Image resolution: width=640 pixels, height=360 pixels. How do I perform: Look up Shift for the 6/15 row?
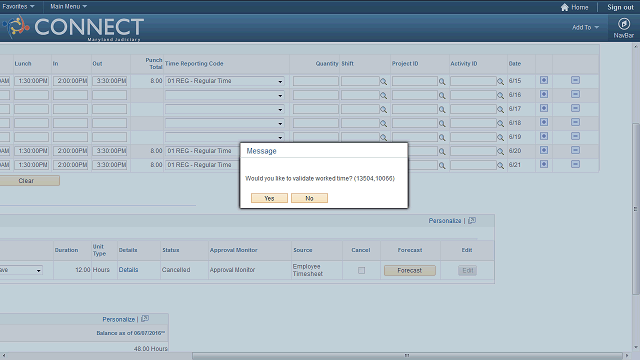(383, 82)
